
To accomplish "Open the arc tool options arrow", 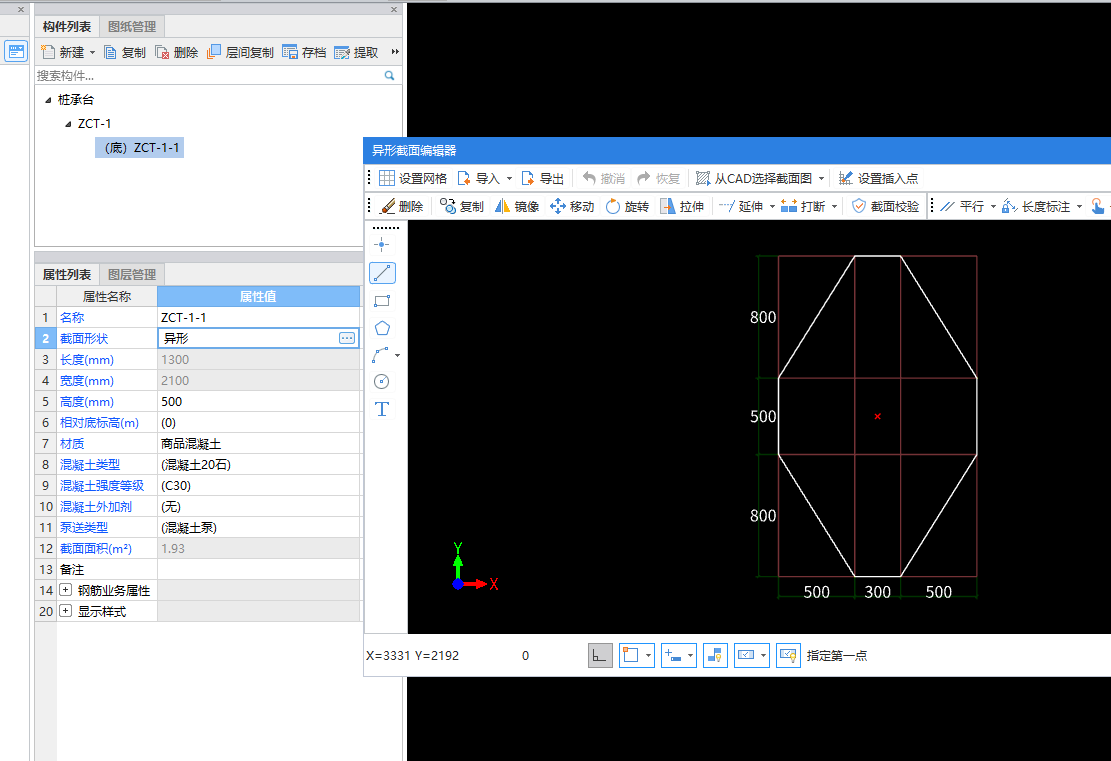I will pyautogui.click(x=397, y=355).
